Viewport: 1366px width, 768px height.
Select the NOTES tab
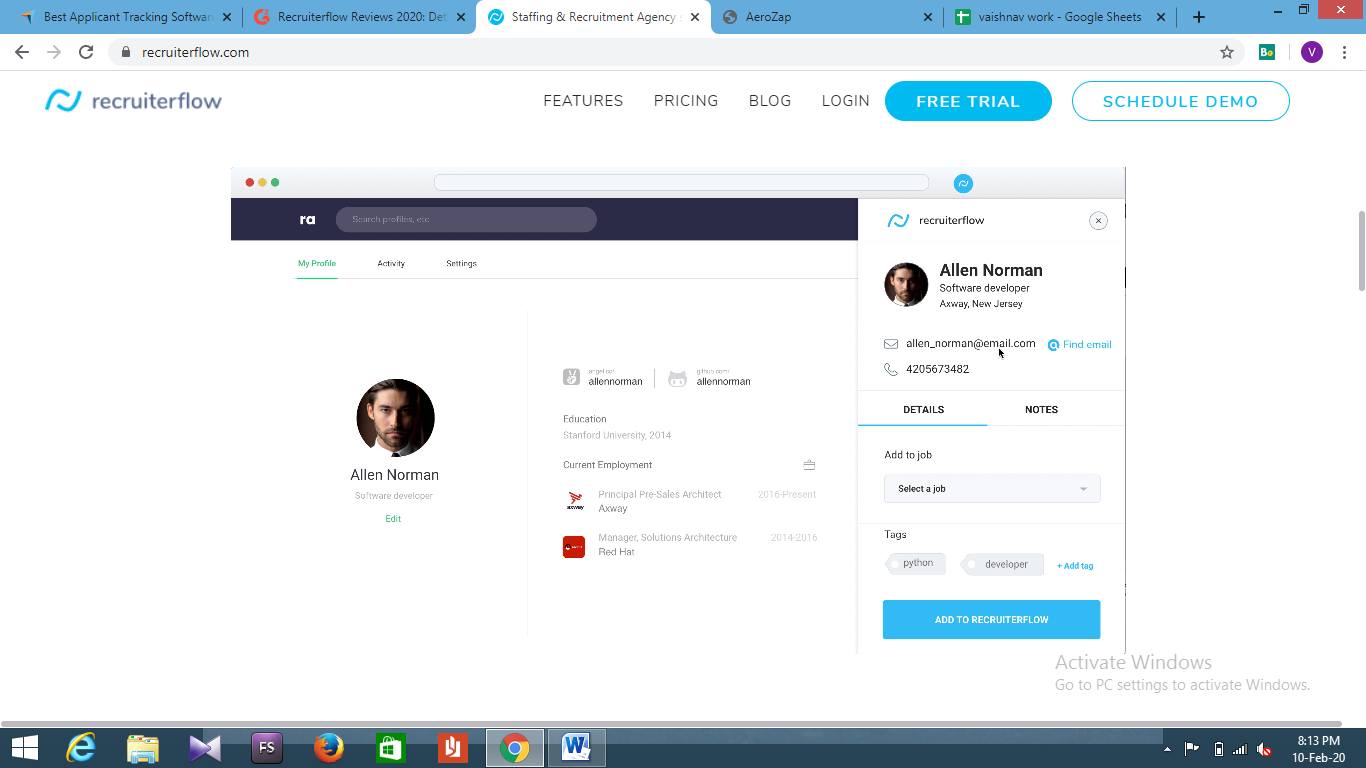click(x=1041, y=410)
